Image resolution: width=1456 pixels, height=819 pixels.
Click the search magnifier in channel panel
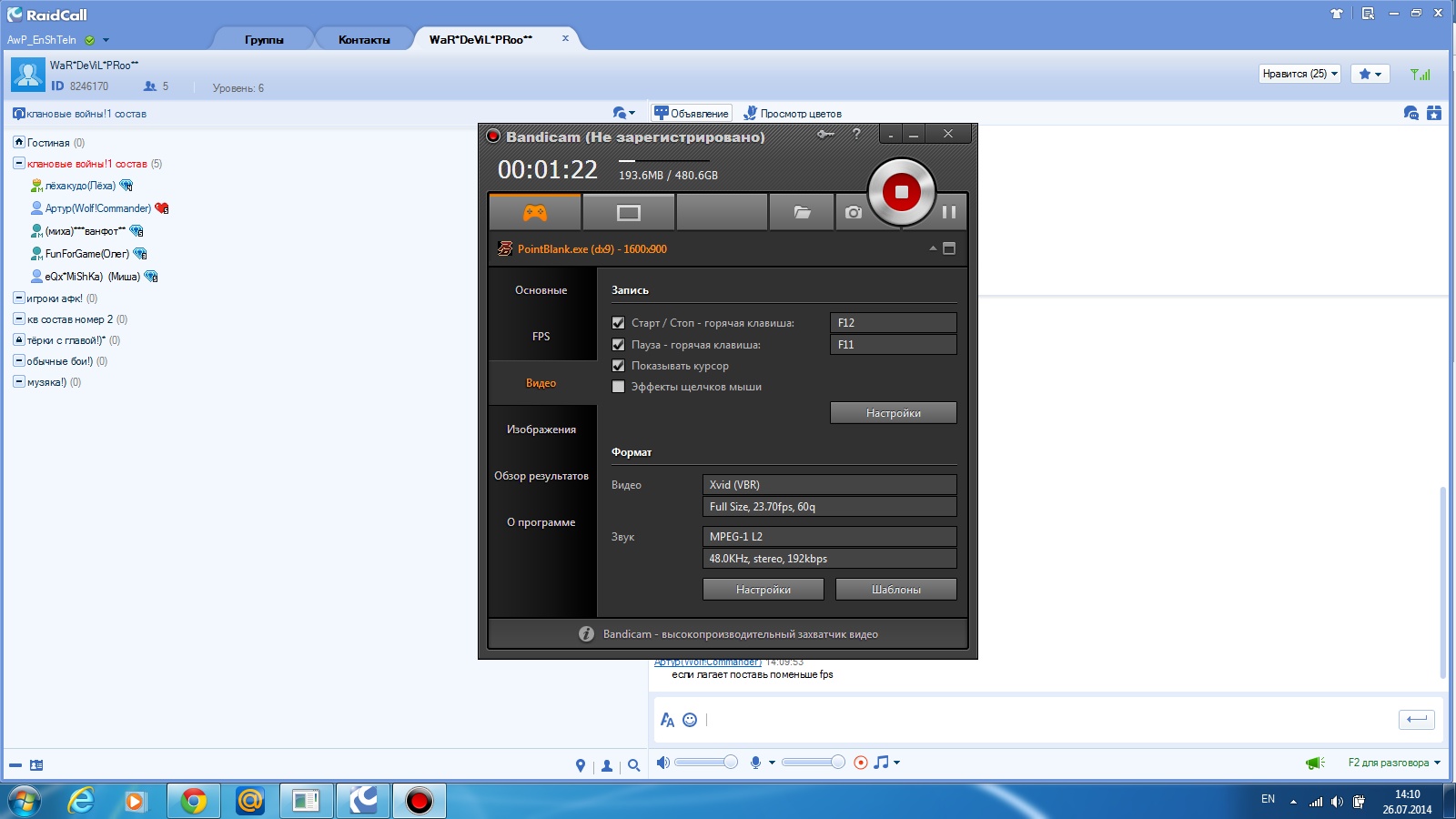coord(634,766)
